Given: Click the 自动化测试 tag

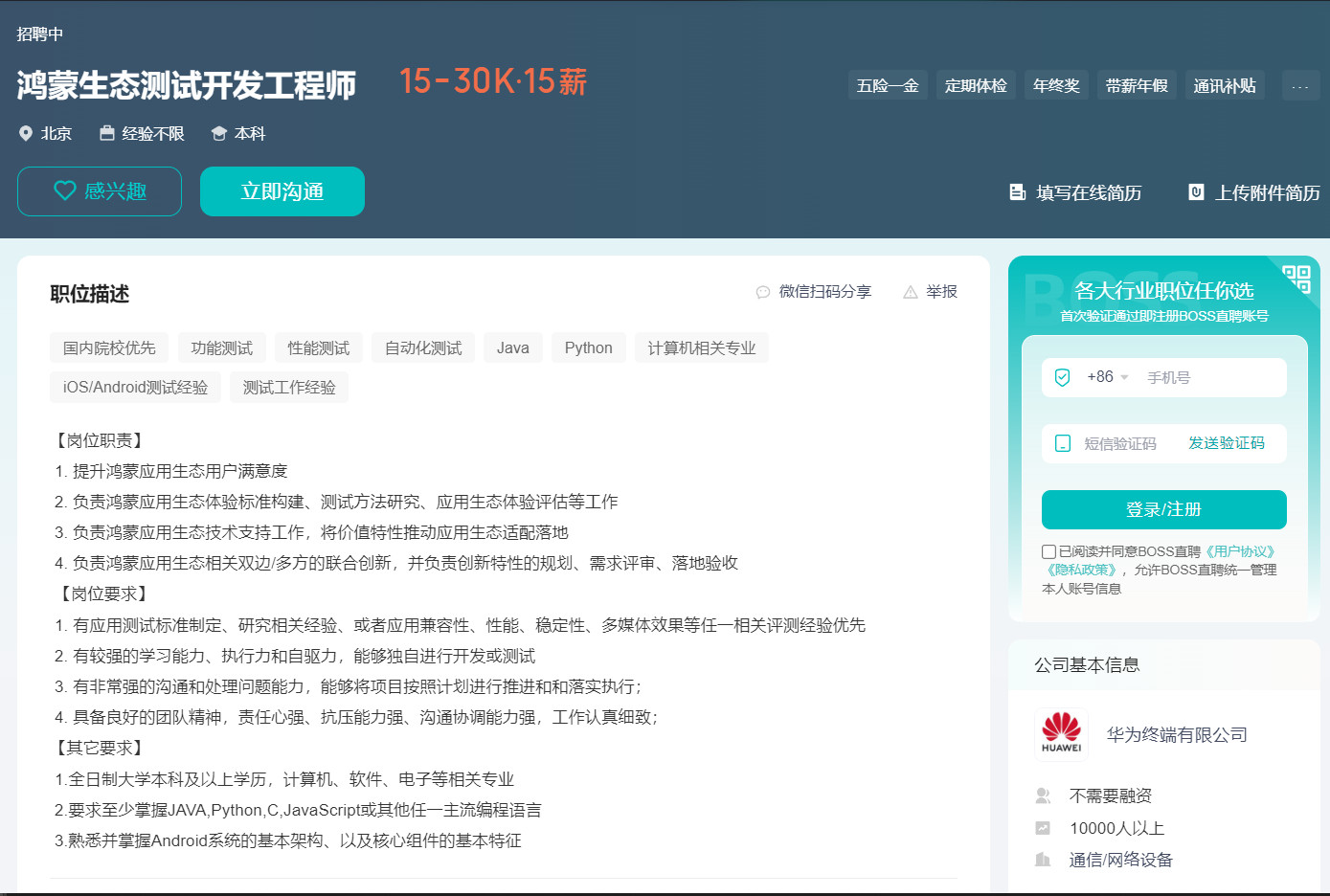Looking at the screenshot, I should 423,347.
